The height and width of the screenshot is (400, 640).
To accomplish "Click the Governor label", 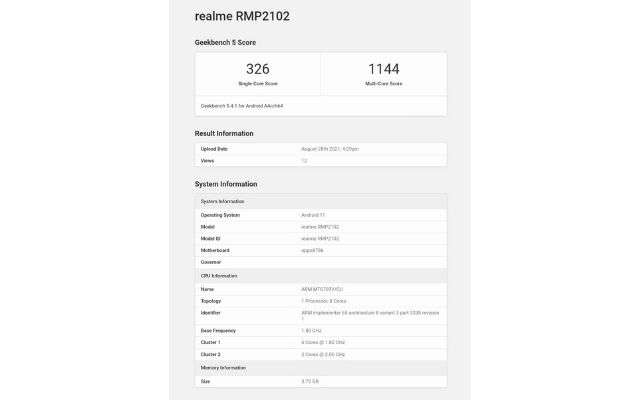I will point(211,262).
